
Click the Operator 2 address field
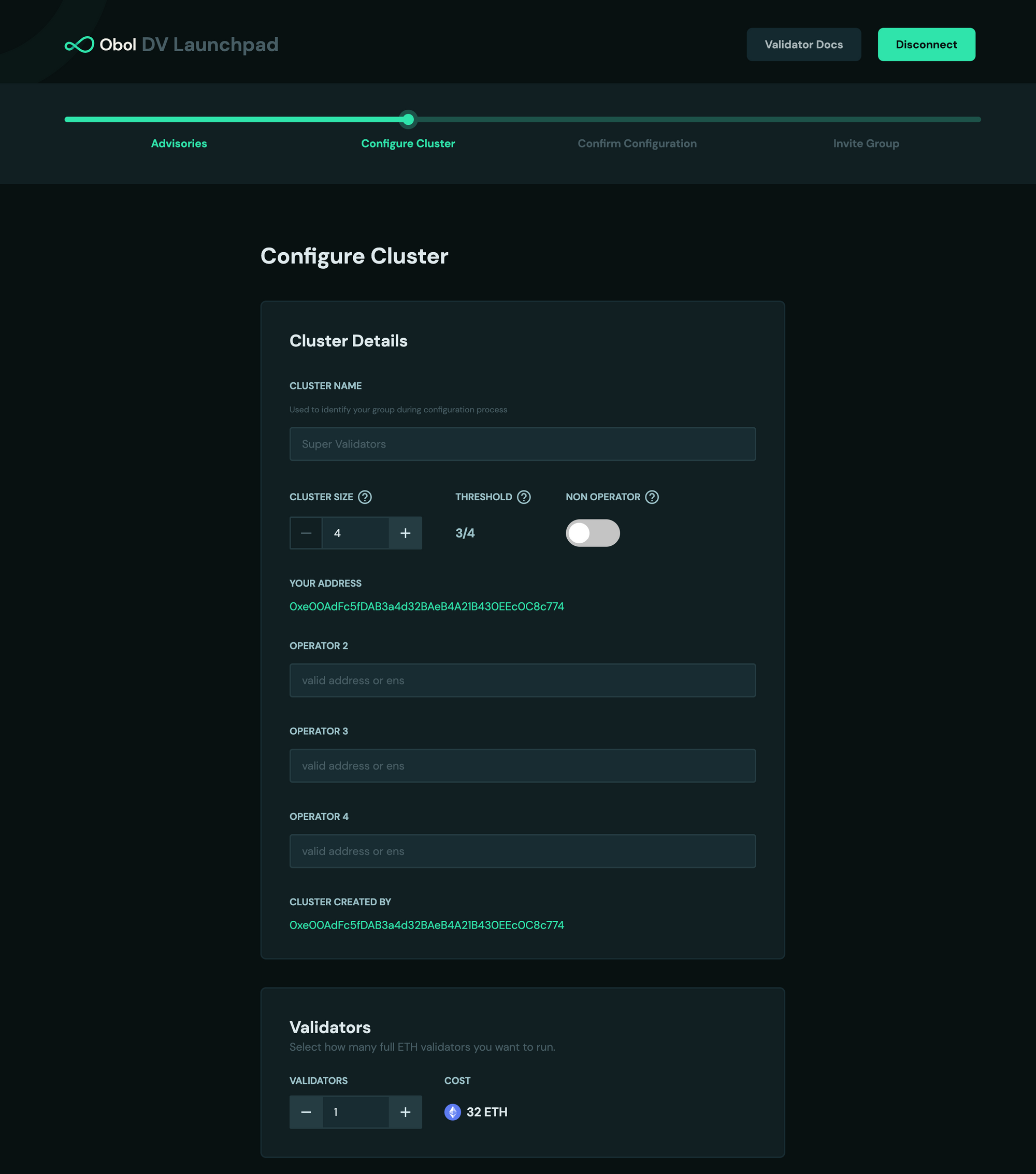pos(522,680)
